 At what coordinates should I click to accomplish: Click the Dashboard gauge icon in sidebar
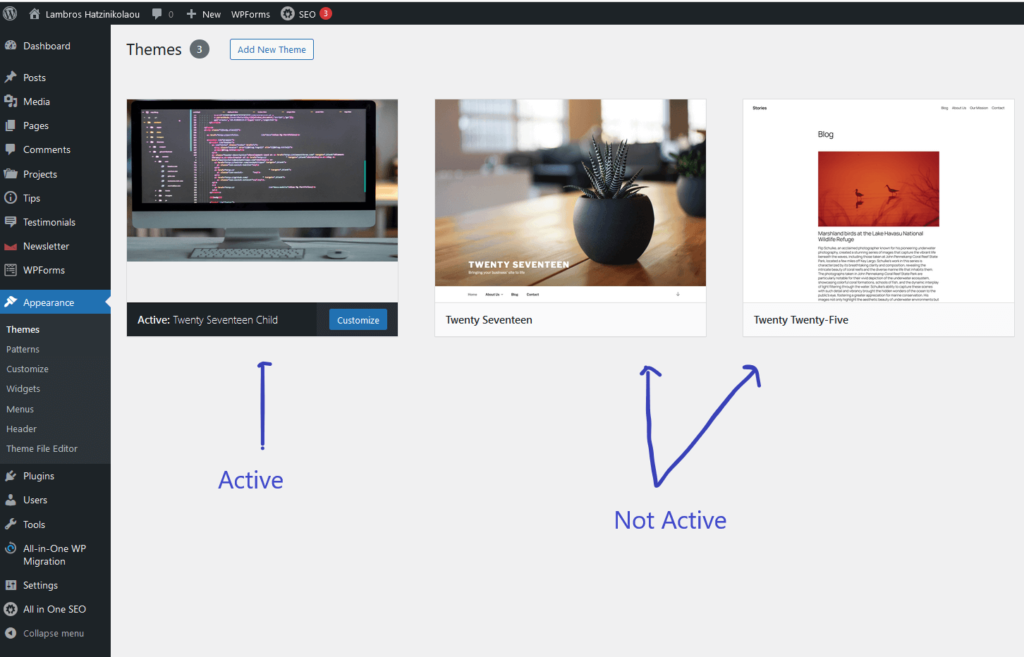coord(11,46)
